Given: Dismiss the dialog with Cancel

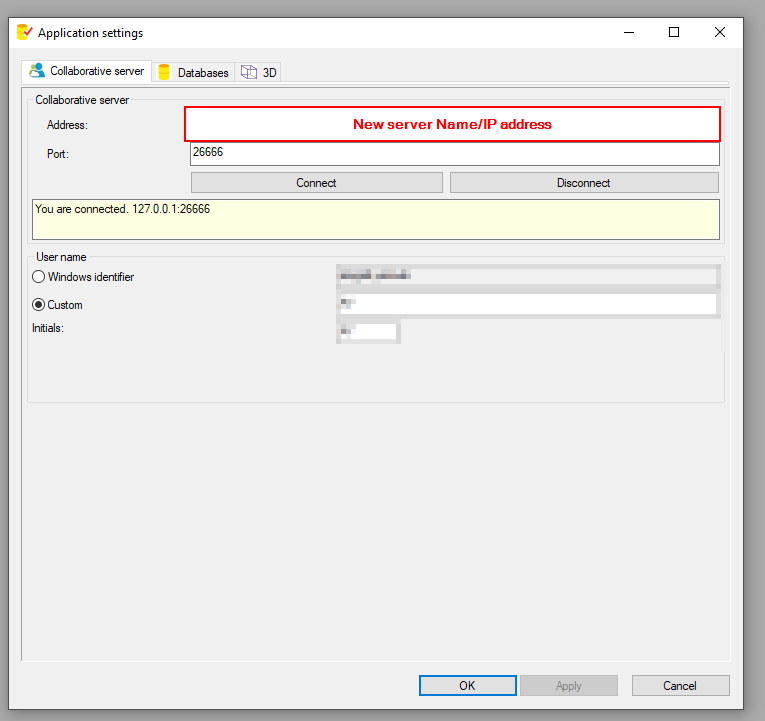Looking at the screenshot, I should 679,685.
